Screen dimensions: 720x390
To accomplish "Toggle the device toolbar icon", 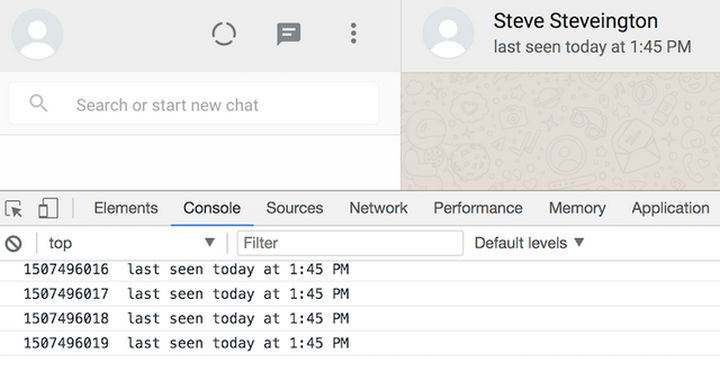I will click(48, 208).
